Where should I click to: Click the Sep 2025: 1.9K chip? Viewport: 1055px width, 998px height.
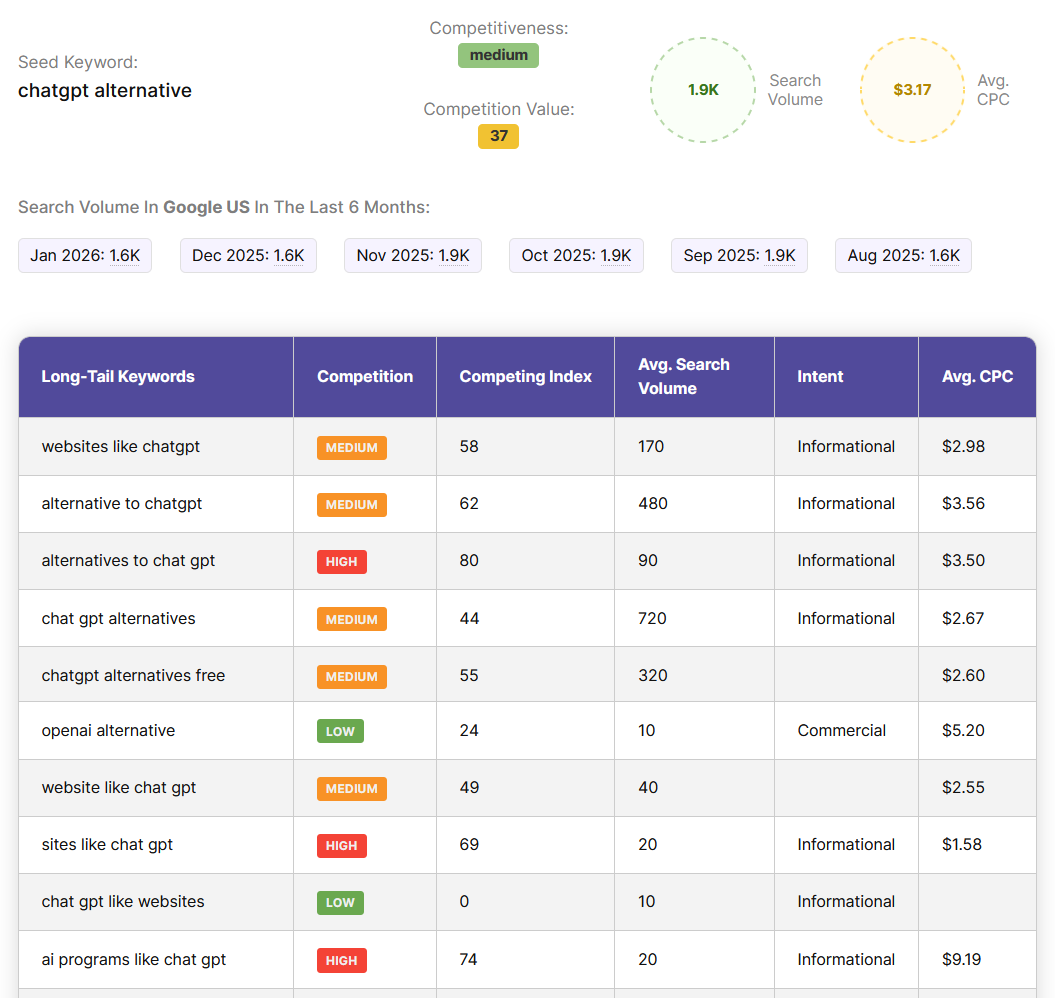pyautogui.click(x=739, y=255)
